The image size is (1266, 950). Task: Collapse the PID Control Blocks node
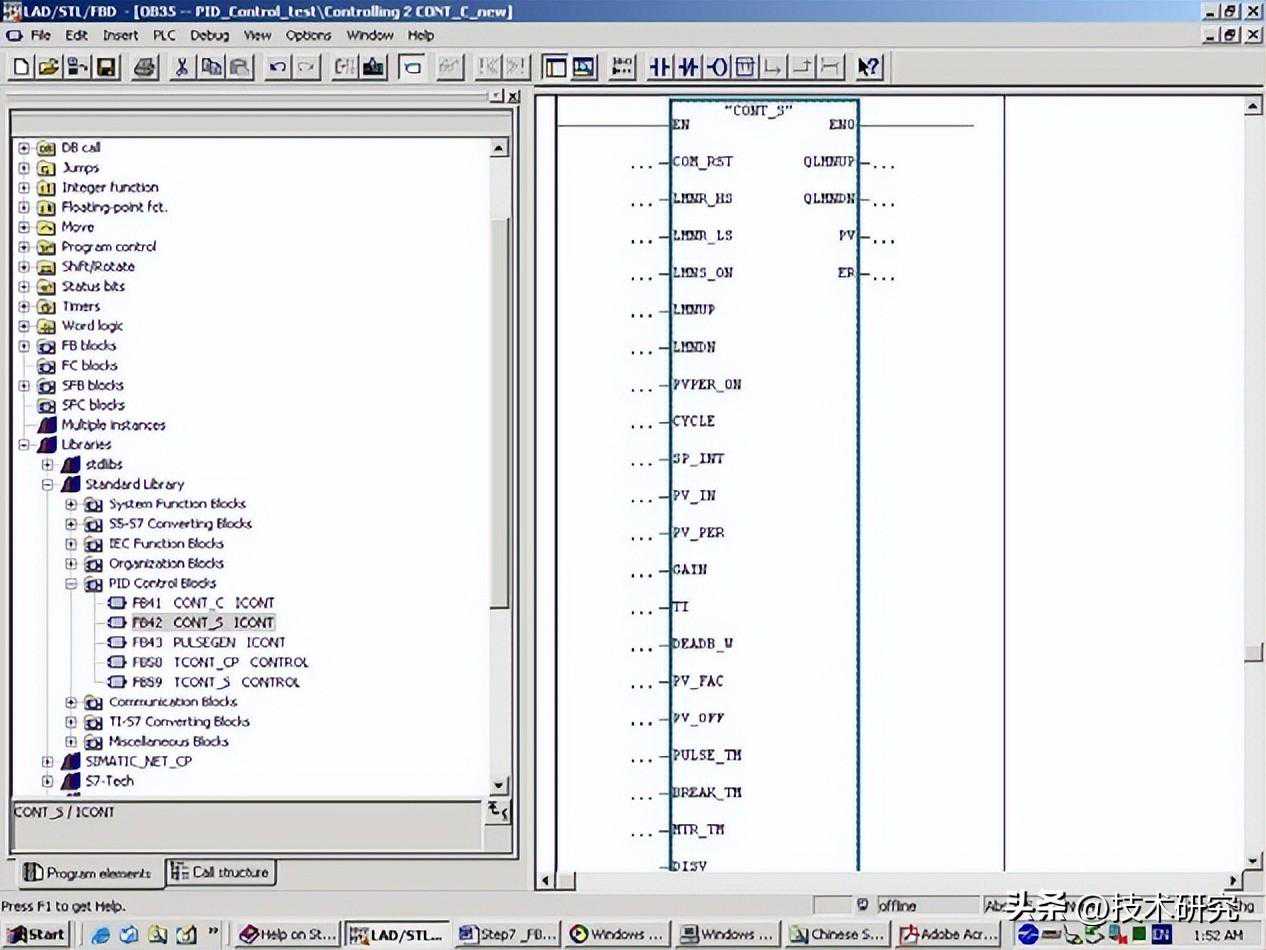[x=71, y=583]
